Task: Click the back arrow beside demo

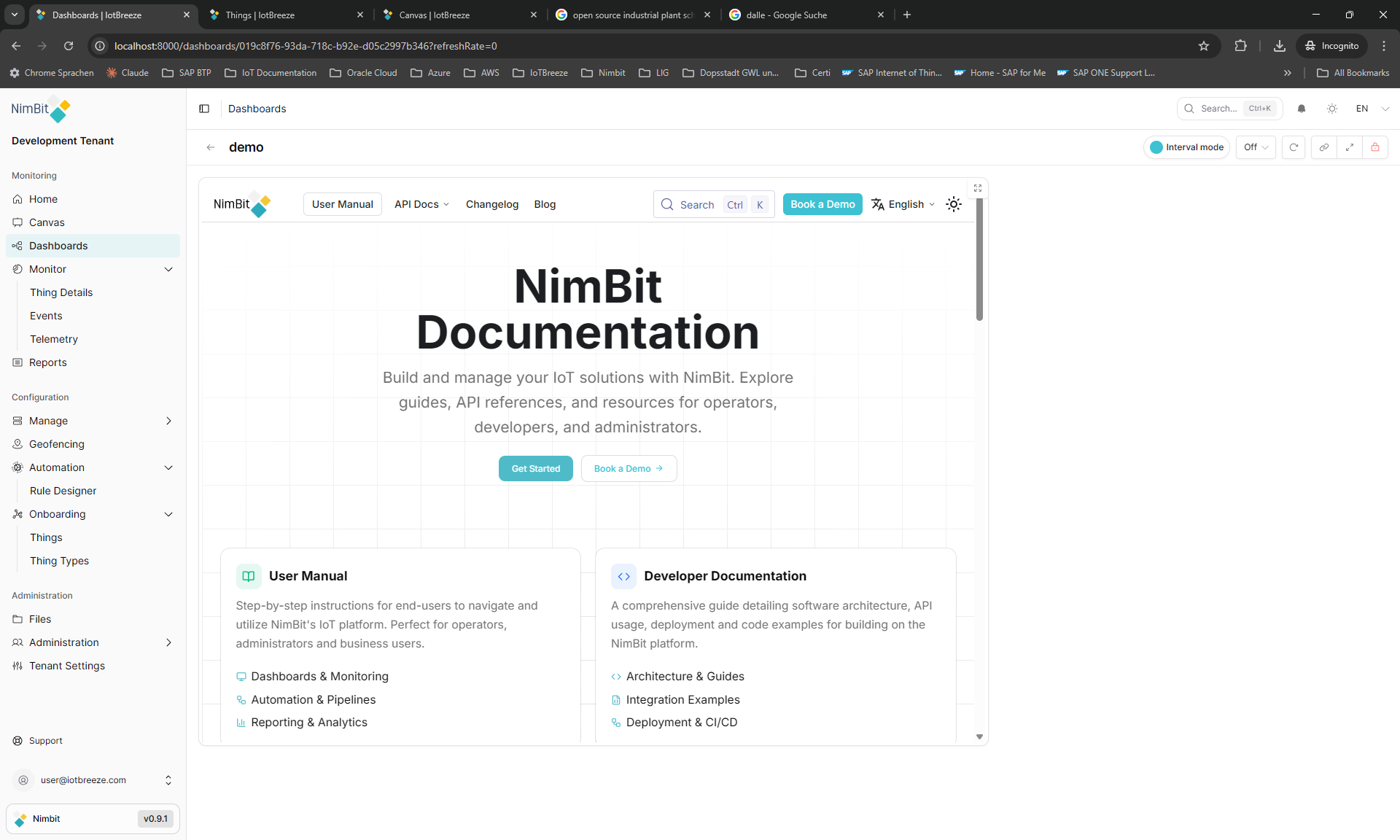Action: click(x=211, y=147)
